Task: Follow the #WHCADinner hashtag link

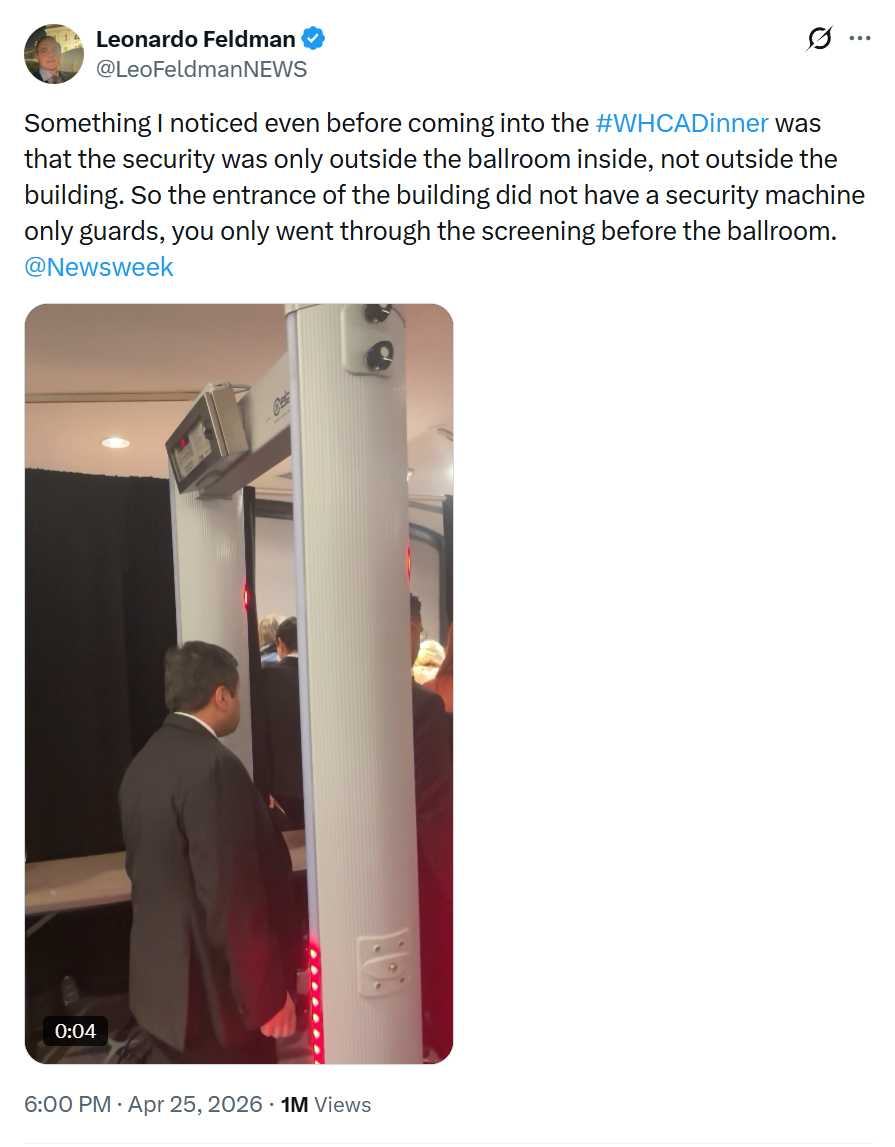Action: (x=681, y=123)
